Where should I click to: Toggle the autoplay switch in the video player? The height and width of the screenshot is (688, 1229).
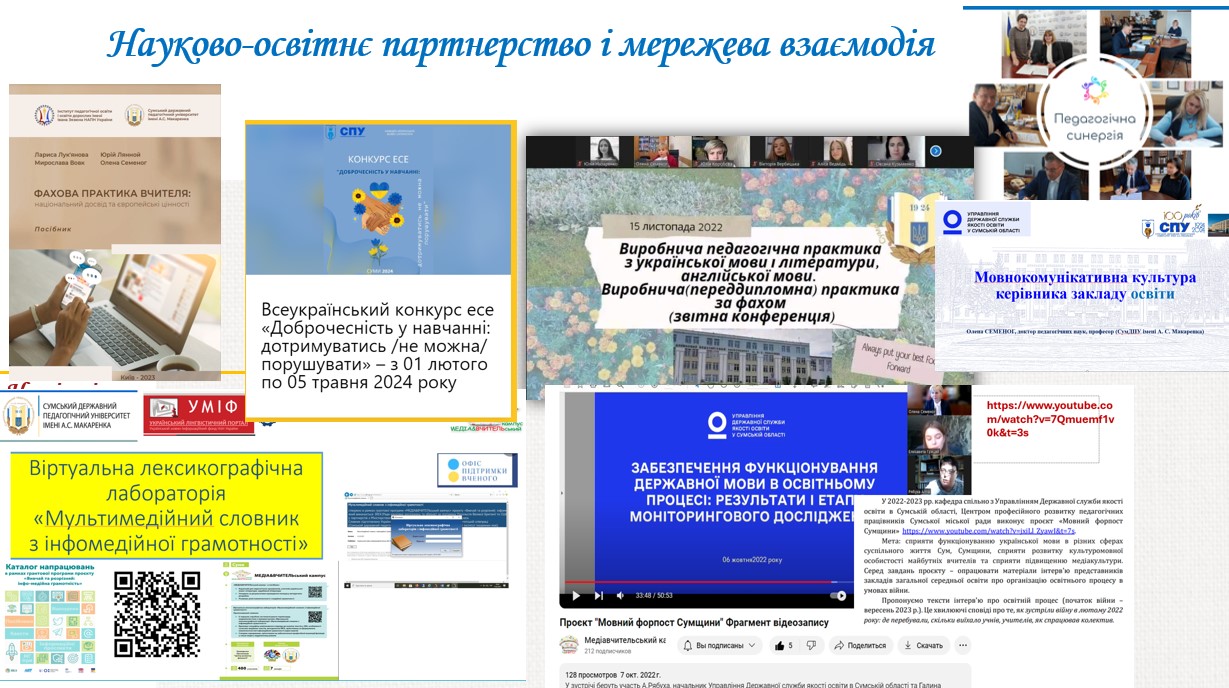[837, 595]
